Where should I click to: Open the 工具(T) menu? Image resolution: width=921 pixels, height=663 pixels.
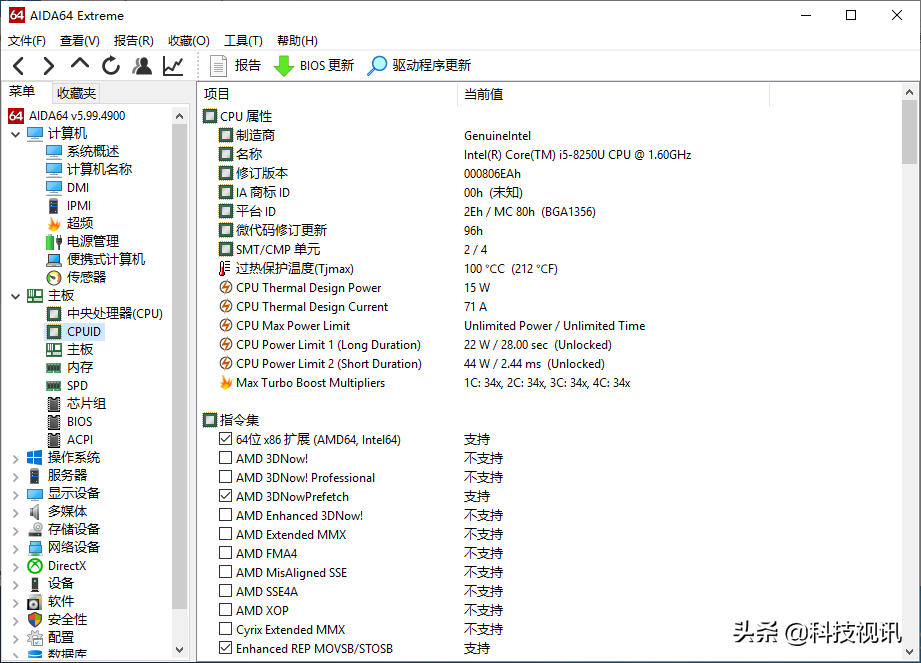point(243,41)
